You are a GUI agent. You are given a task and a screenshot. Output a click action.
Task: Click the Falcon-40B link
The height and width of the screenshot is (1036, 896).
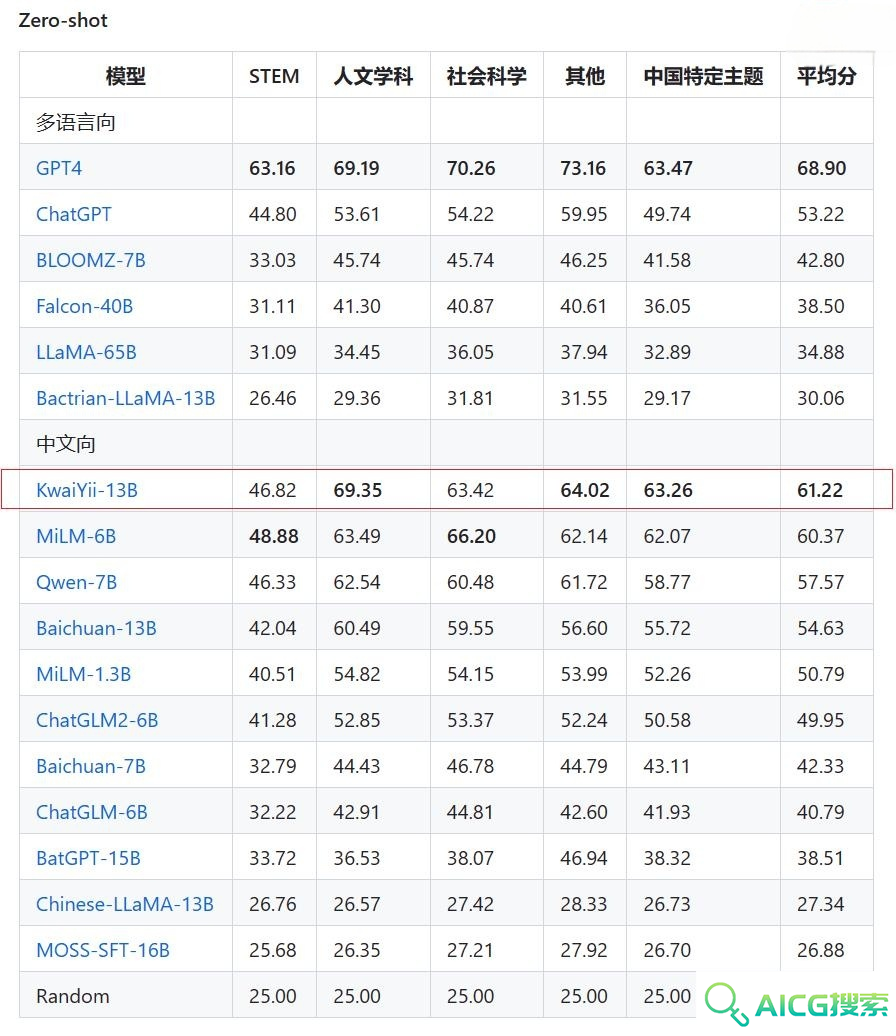point(84,306)
